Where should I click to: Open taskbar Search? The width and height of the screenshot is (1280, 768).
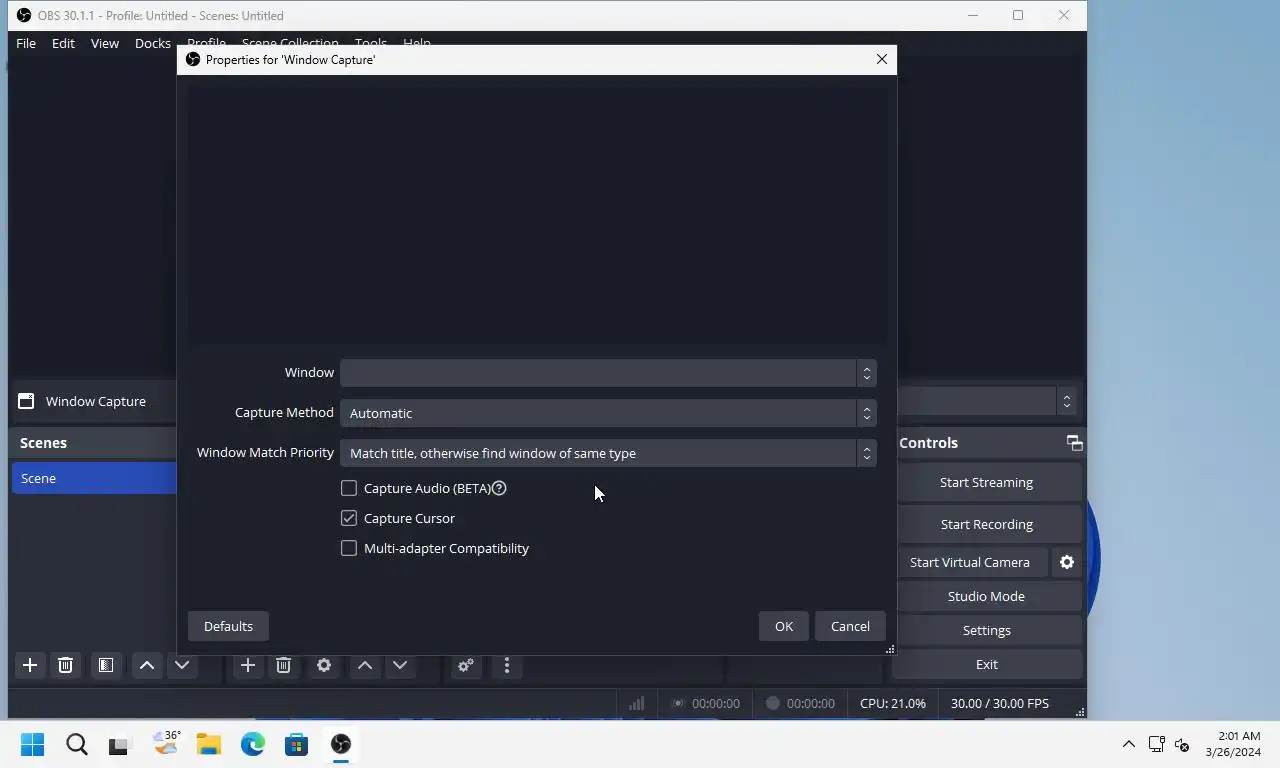tap(77, 744)
